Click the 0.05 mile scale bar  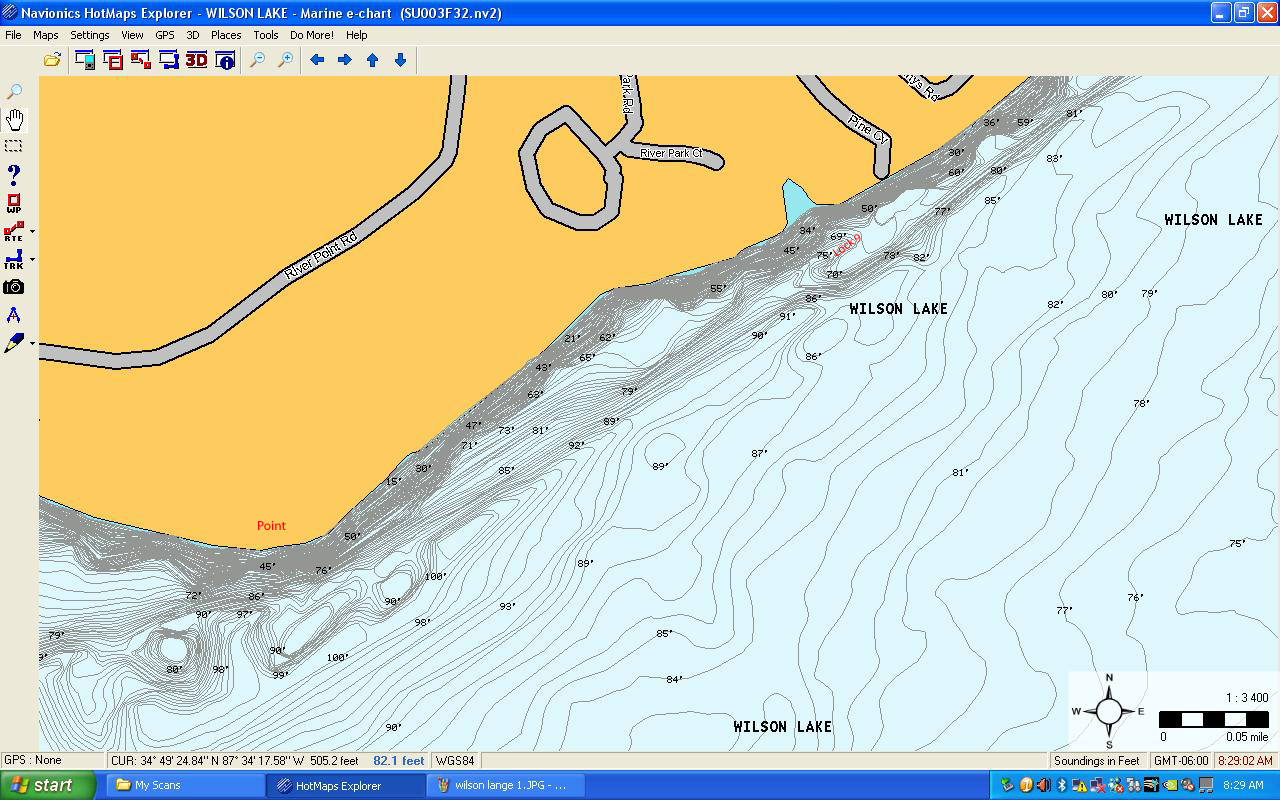point(1215,719)
